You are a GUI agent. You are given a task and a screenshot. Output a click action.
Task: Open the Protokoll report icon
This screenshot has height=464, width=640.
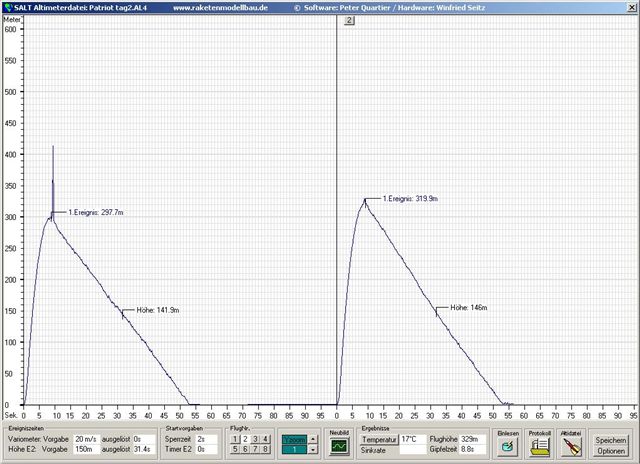point(539,445)
